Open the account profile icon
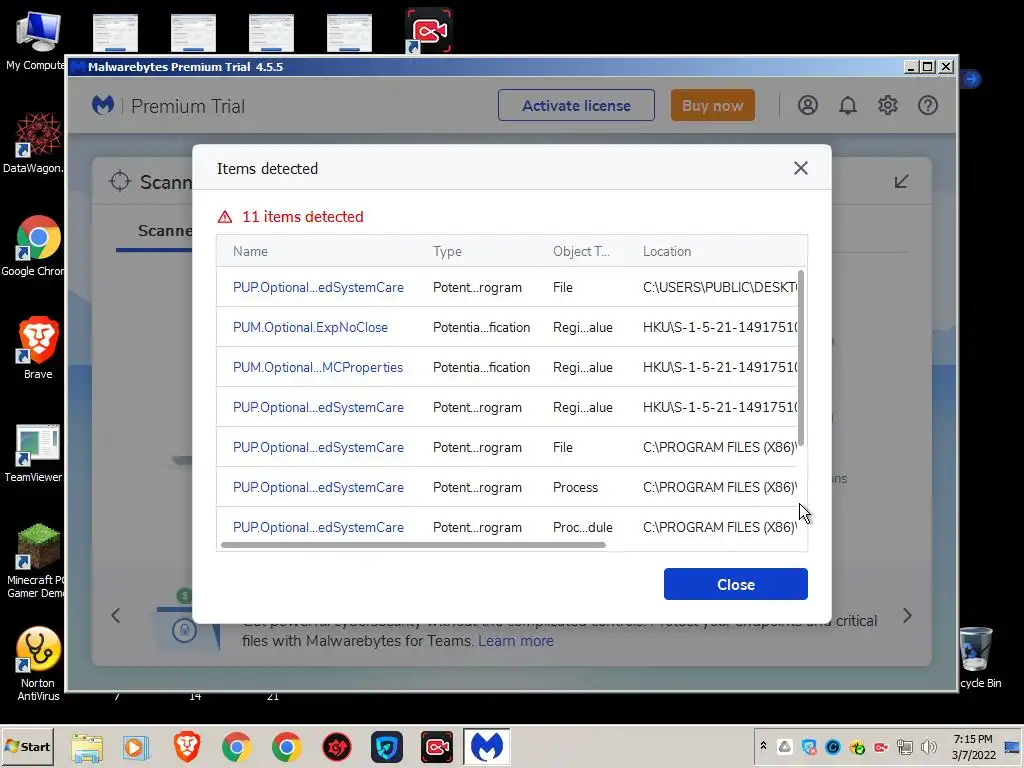1024x768 pixels. click(x=808, y=105)
